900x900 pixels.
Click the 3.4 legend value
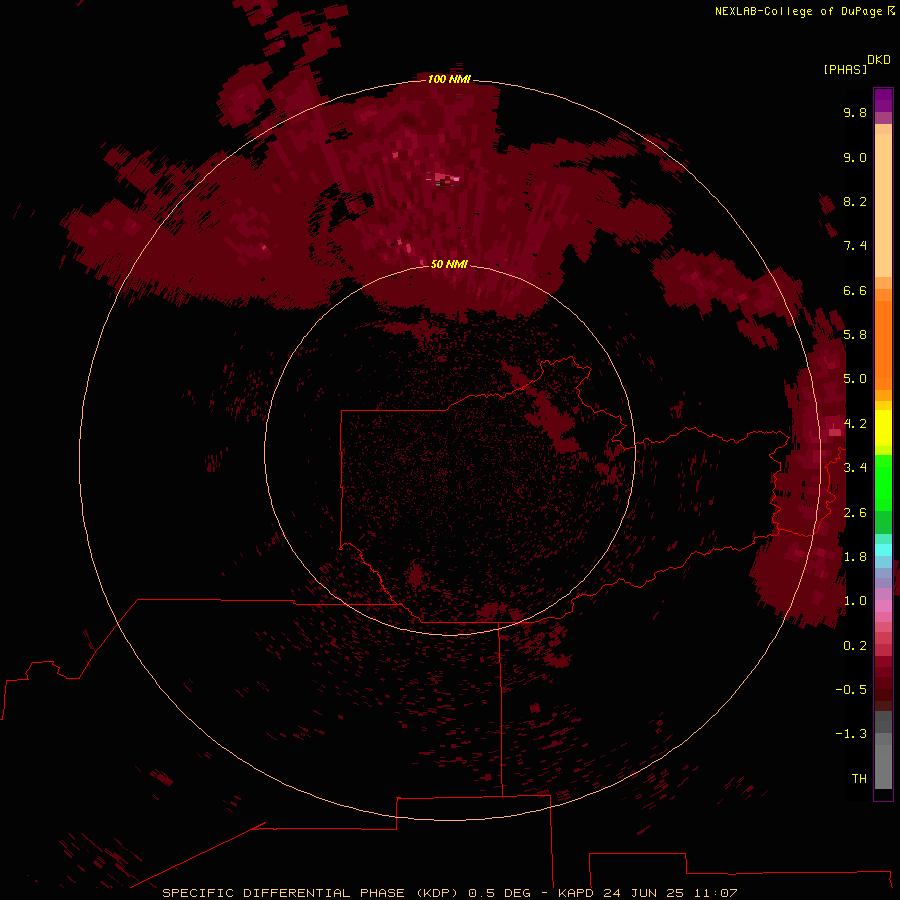(855, 468)
